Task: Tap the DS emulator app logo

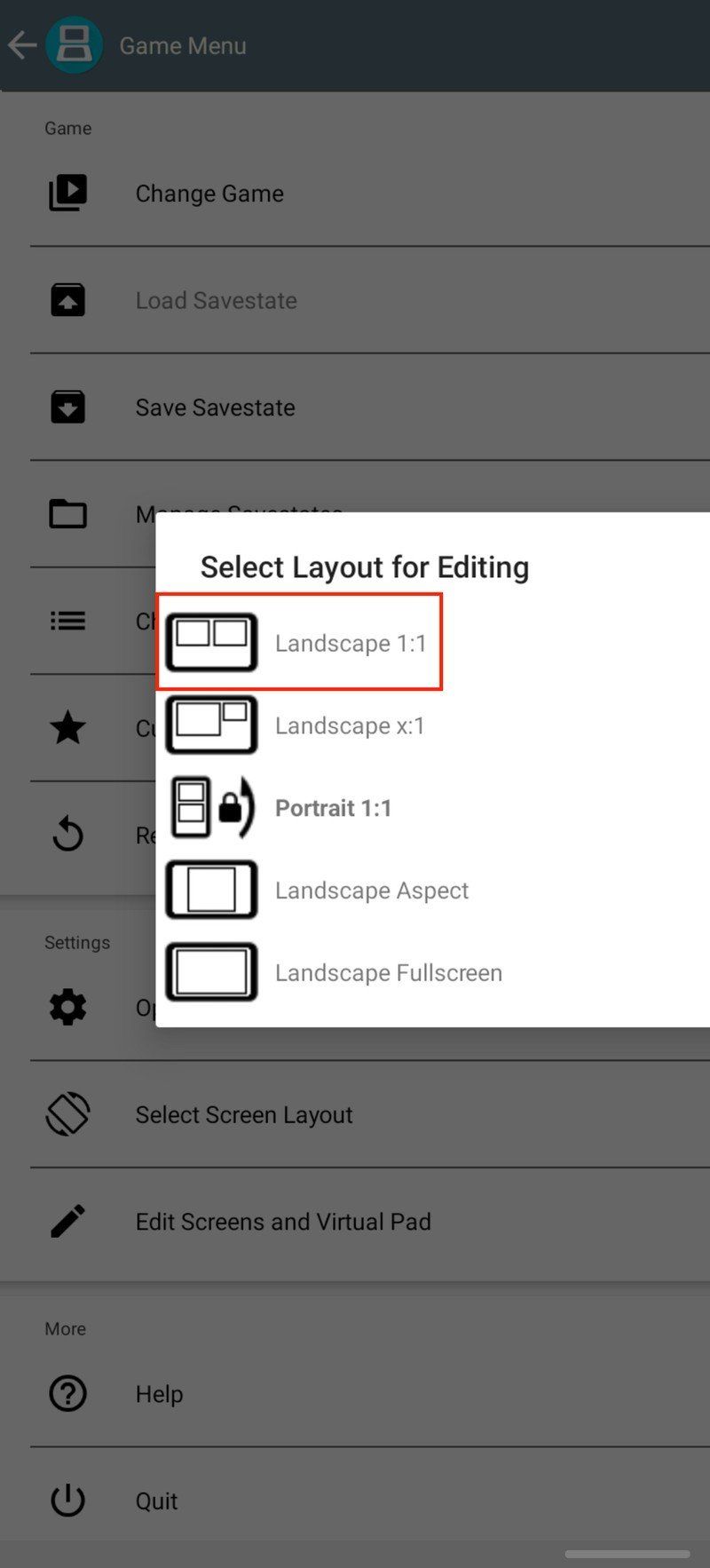Action: [x=74, y=45]
